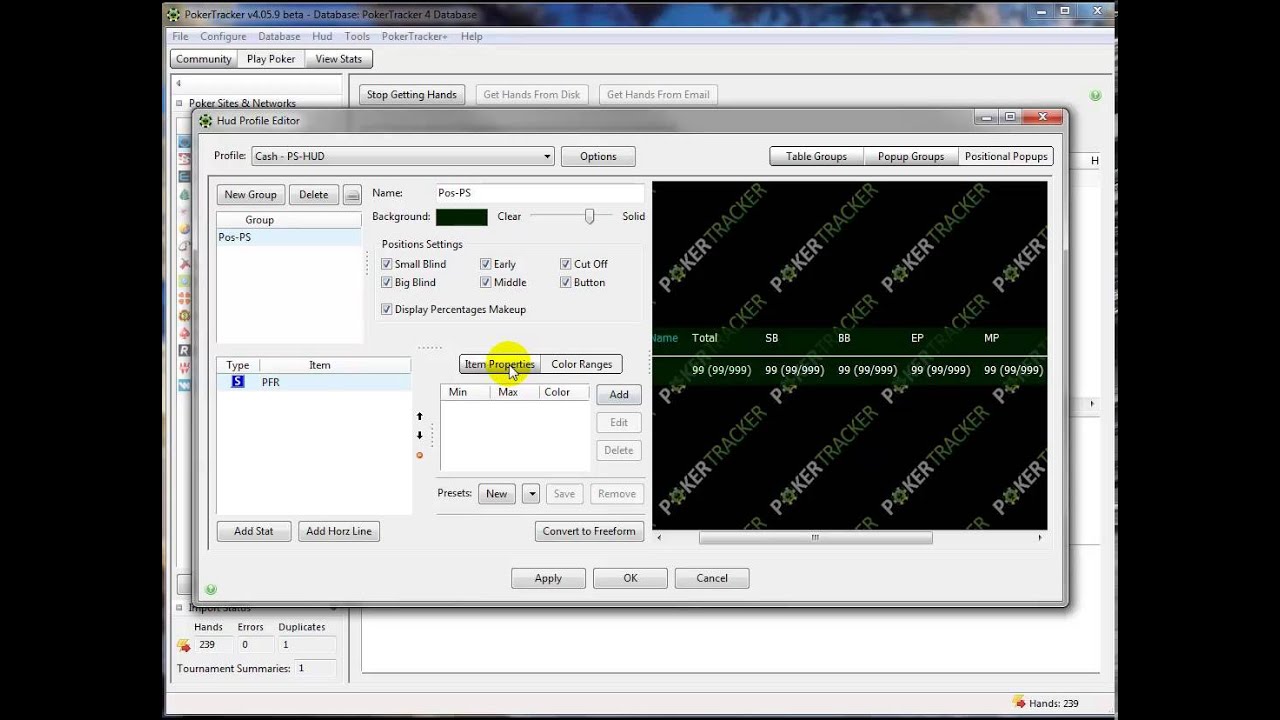Open the Database menu

[279, 36]
